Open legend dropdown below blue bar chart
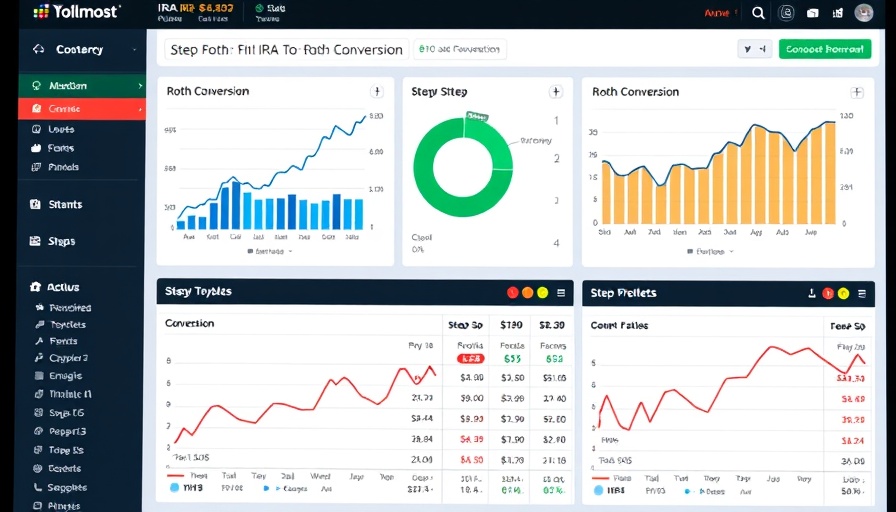Viewport: 896px width, 512px height. click(270, 252)
